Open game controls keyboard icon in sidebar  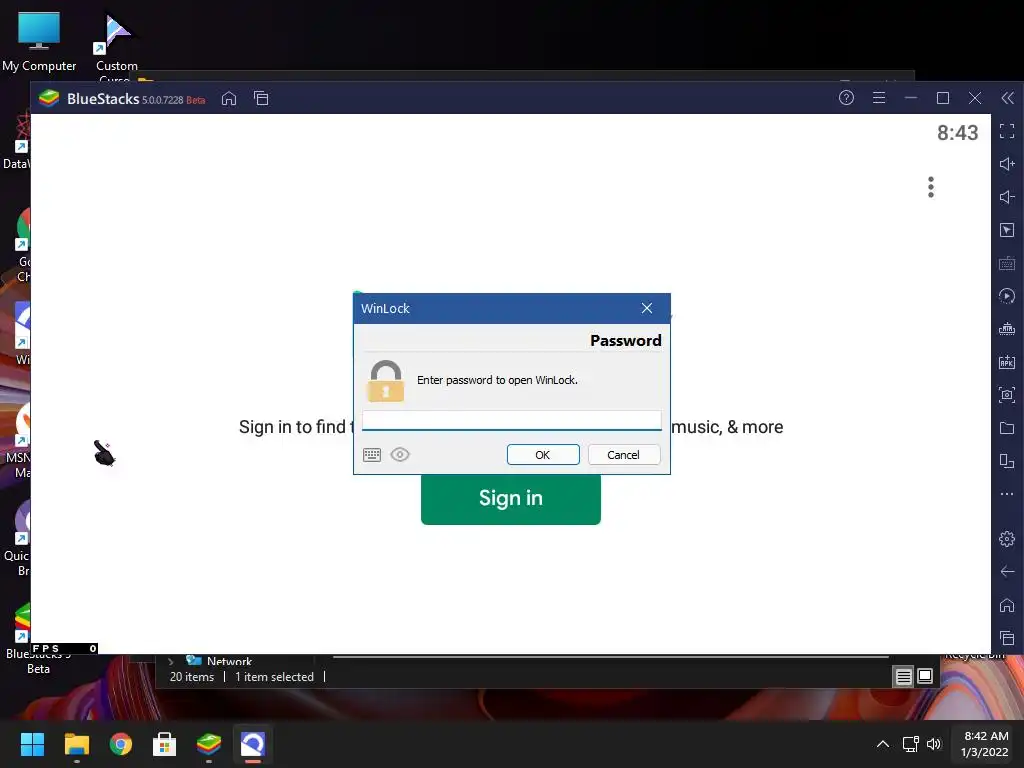(1007, 263)
